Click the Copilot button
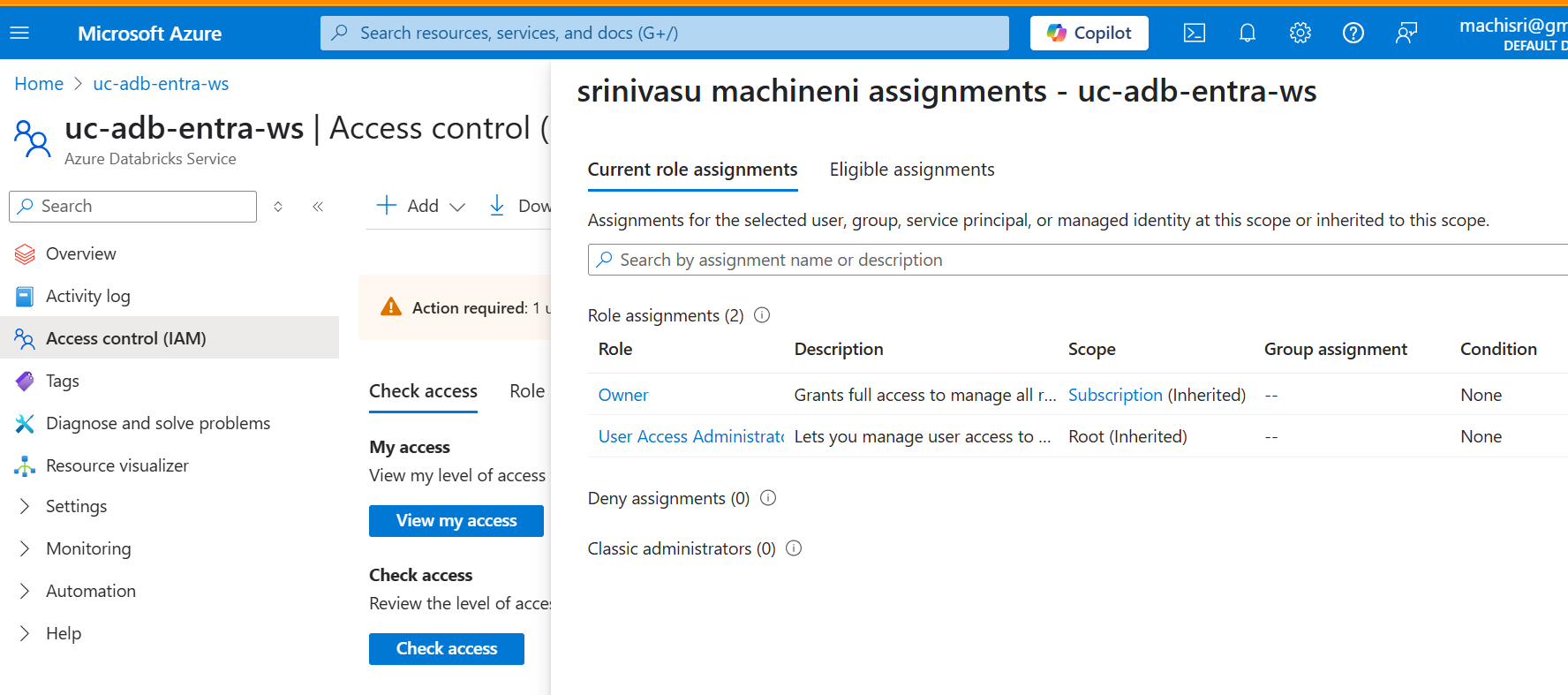This screenshot has width=1568, height=695. (x=1089, y=33)
